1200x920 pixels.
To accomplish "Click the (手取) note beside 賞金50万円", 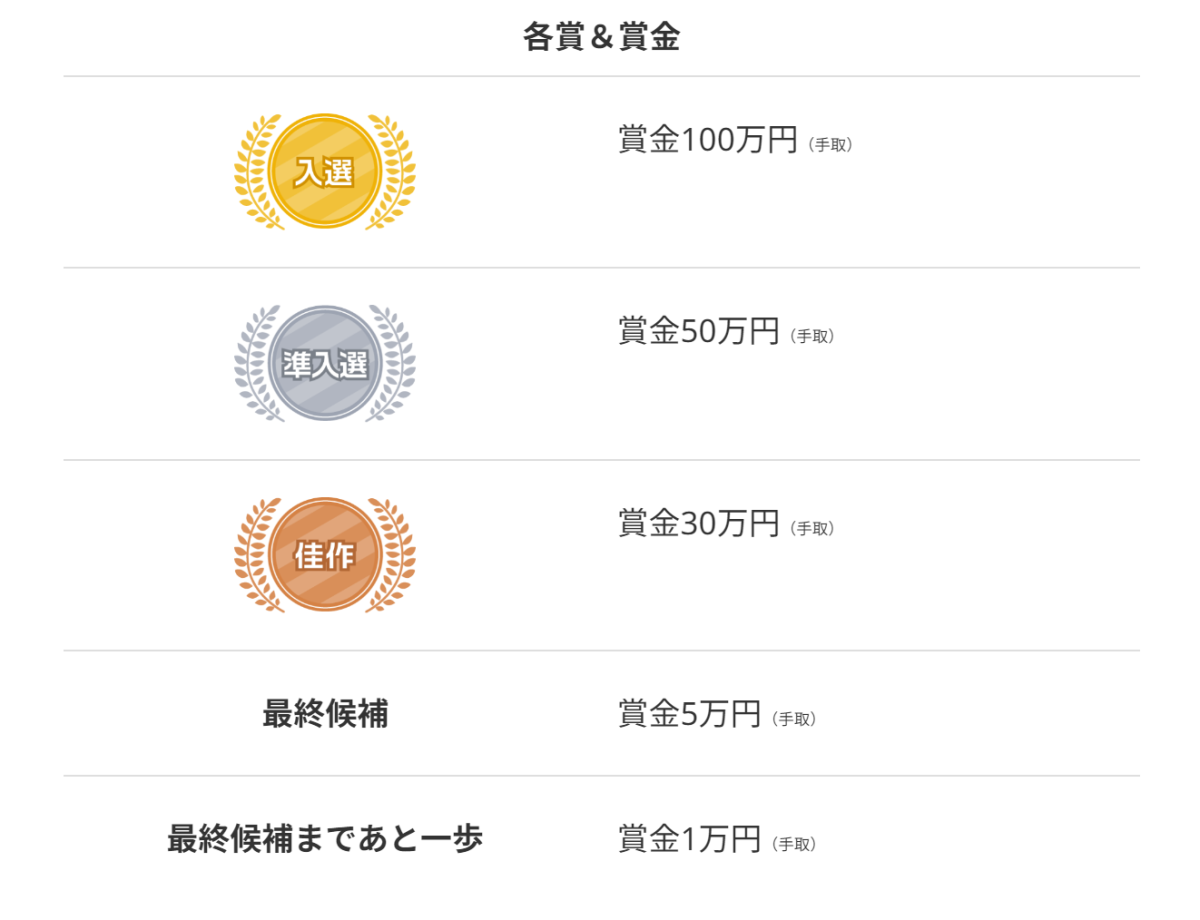I will pyautogui.click(x=812, y=337).
